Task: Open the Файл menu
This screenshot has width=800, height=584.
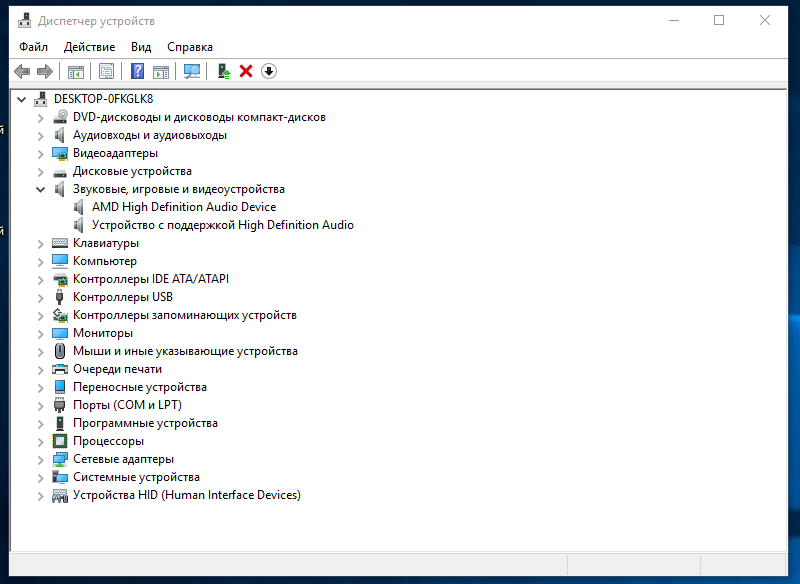Action: [x=33, y=47]
